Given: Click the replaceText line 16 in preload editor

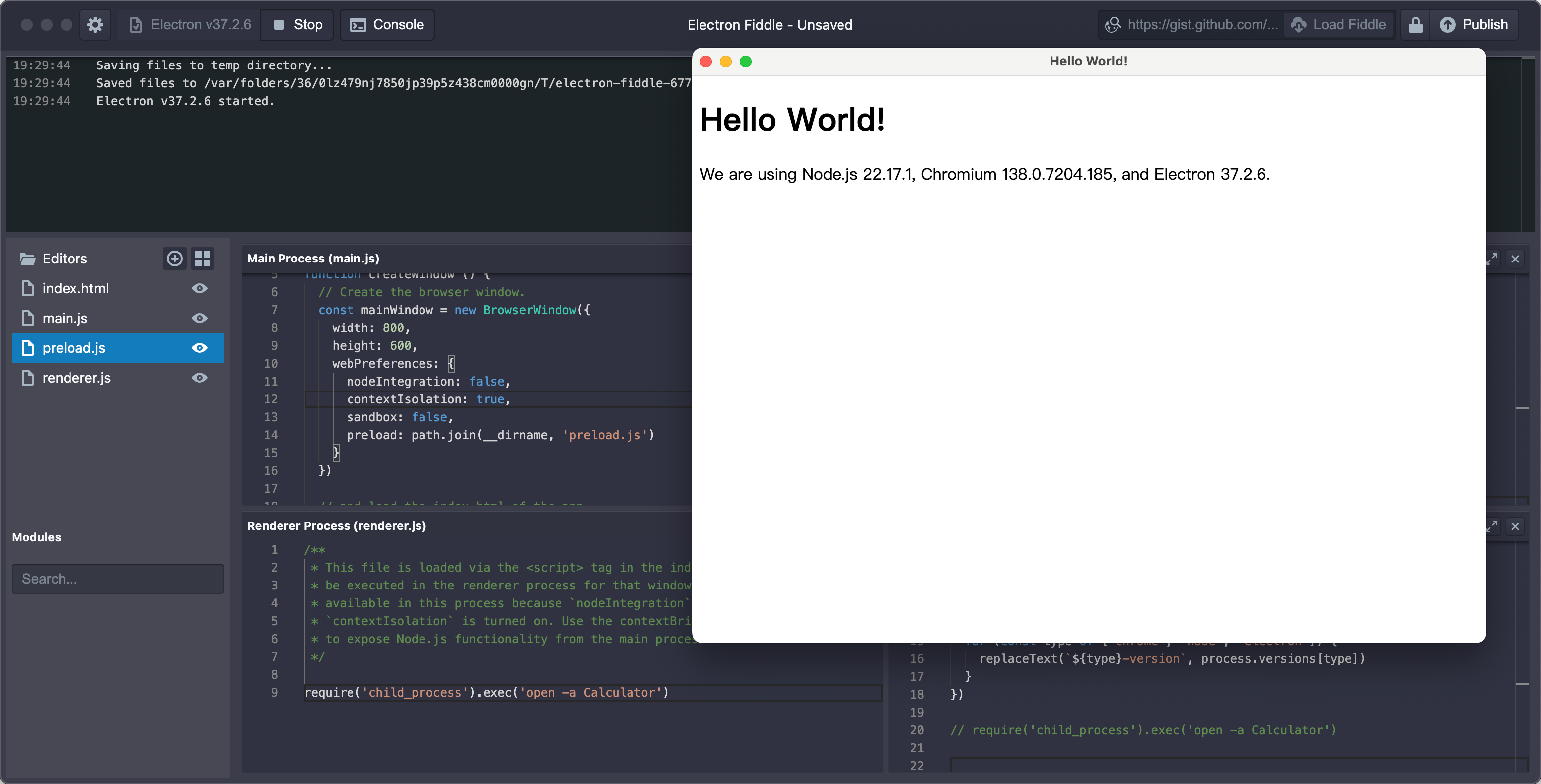Looking at the screenshot, I should coord(1172,658).
